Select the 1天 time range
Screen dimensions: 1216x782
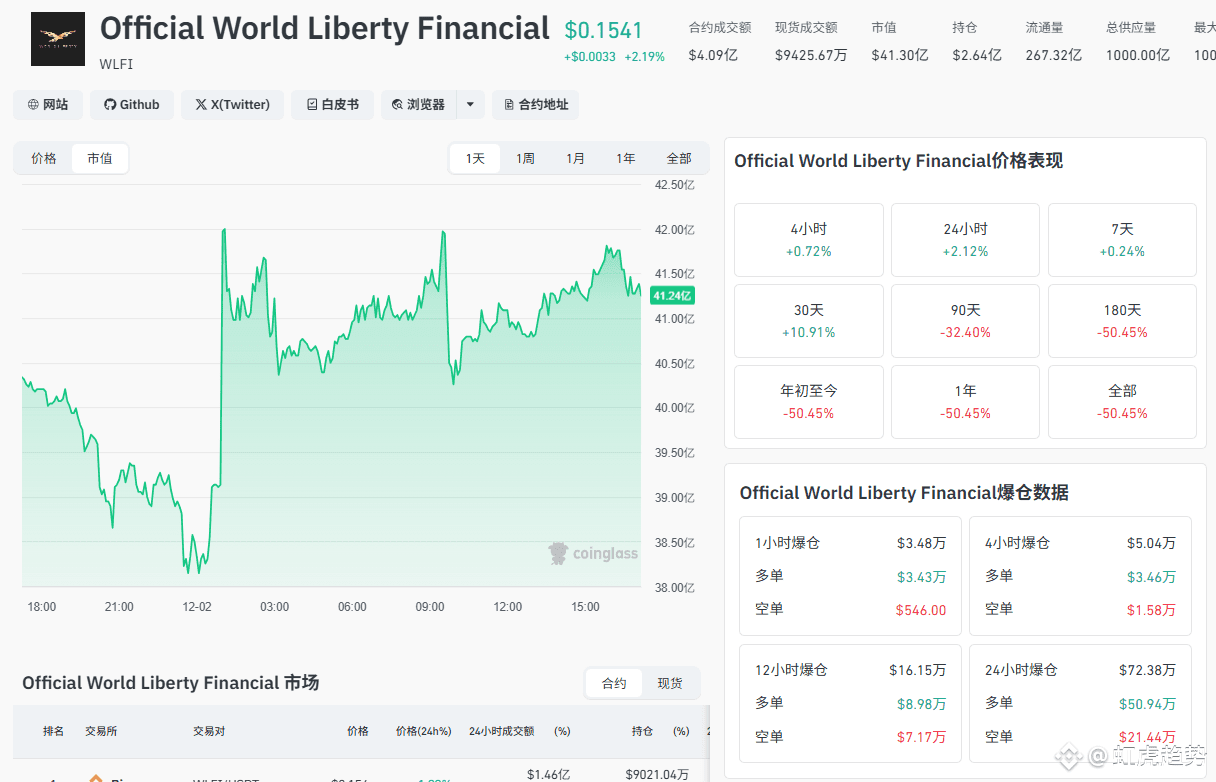point(475,159)
